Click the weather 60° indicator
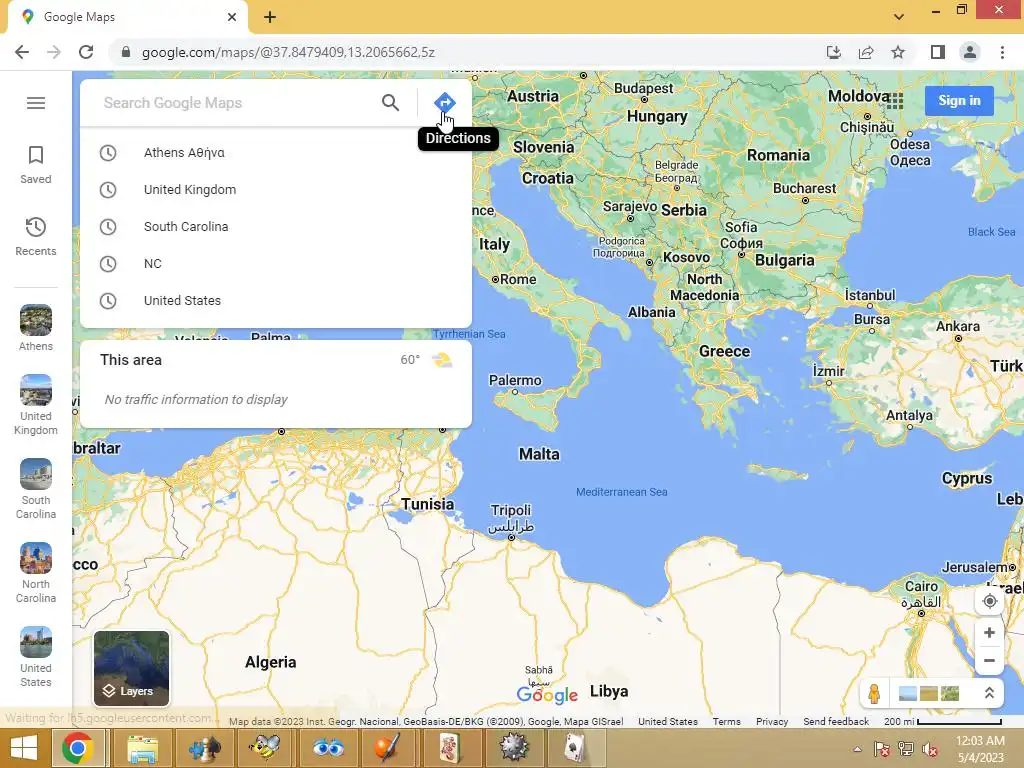This screenshot has width=1024, height=768. (426, 360)
